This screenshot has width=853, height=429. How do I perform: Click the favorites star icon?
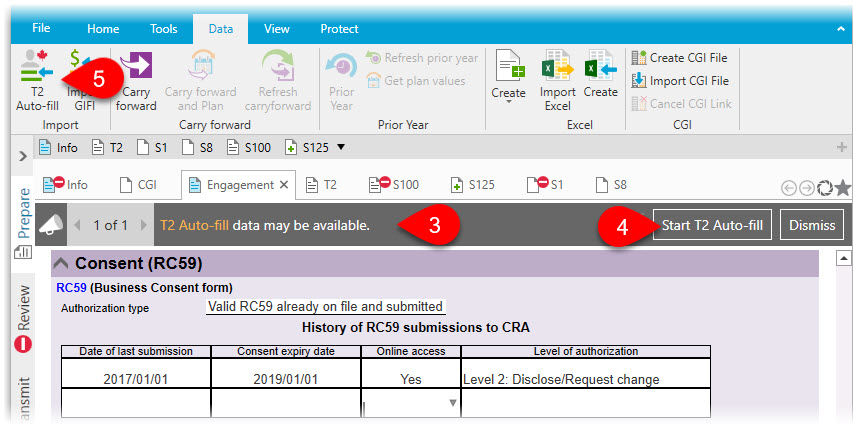[x=843, y=188]
